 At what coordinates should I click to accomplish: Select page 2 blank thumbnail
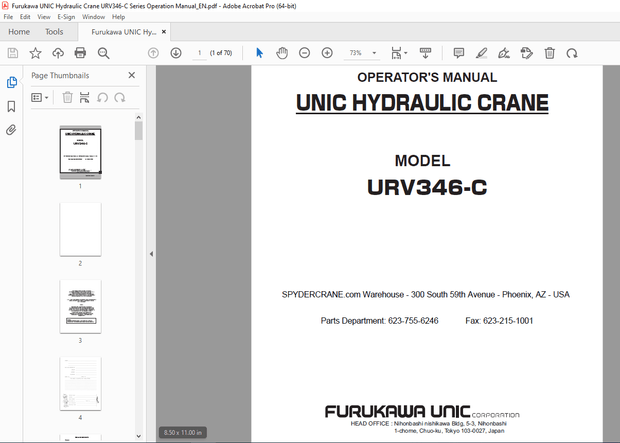pyautogui.click(x=80, y=229)
